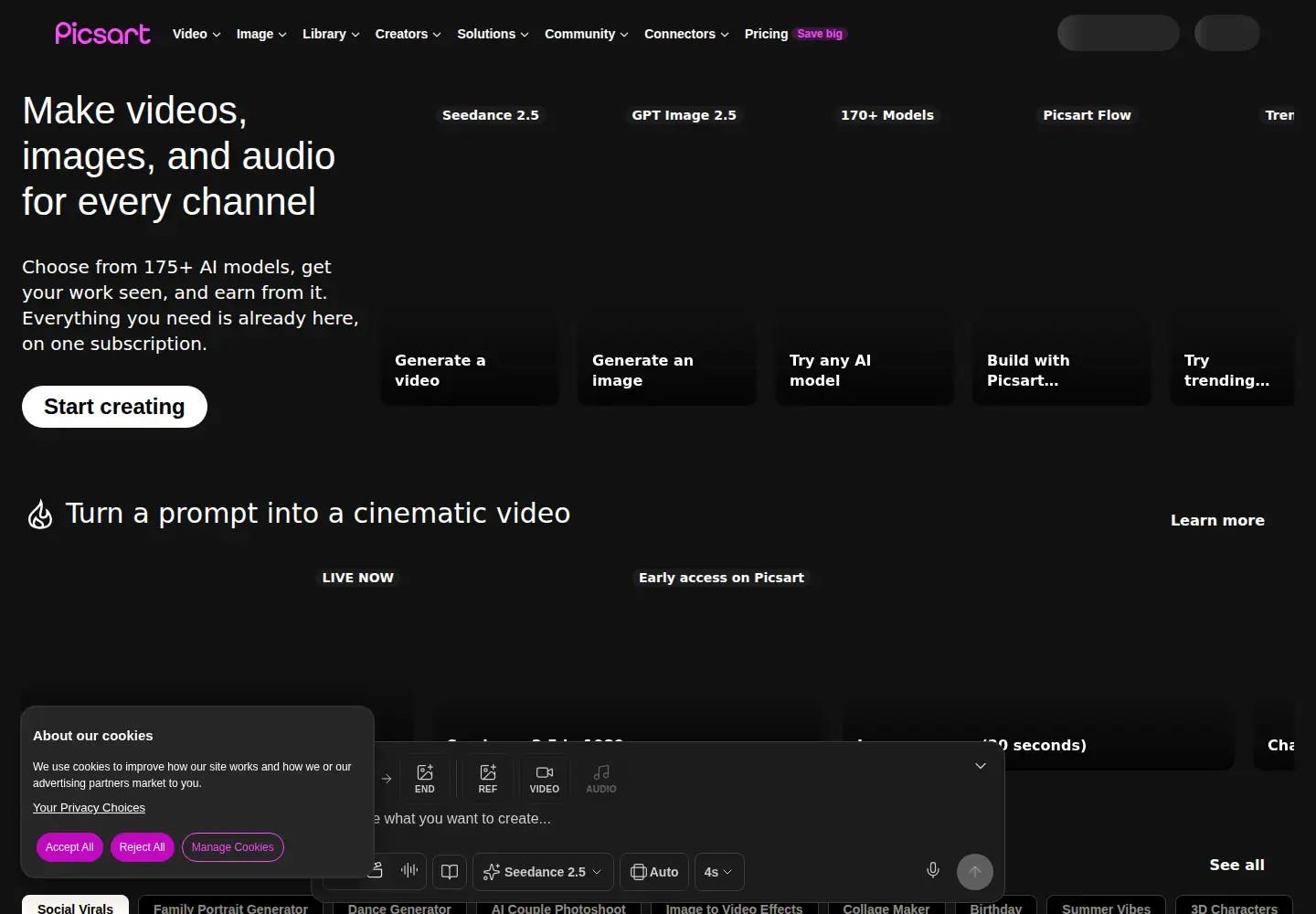
Task: Open the Creators menu
Action: 409,34
